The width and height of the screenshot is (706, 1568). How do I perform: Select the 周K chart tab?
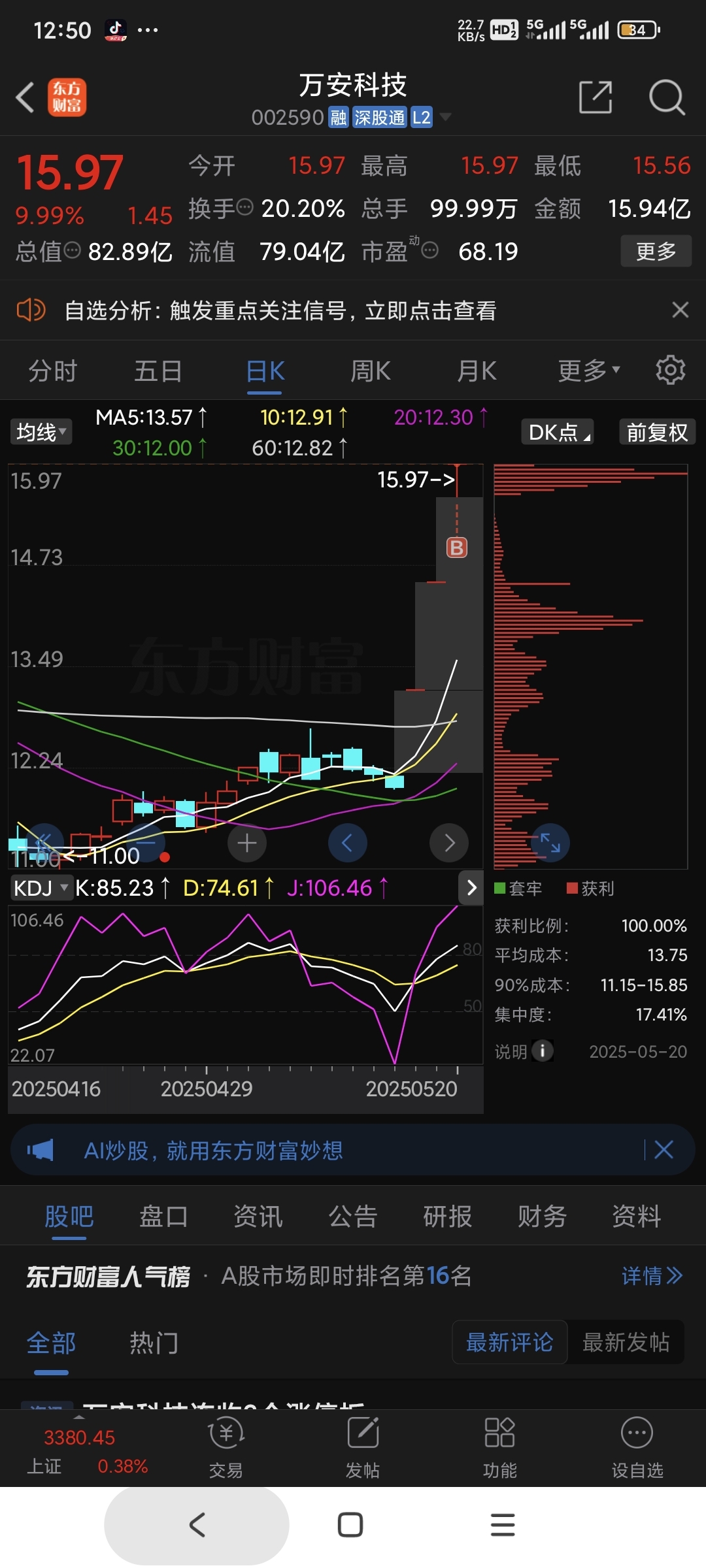click(x=370, y=371)
